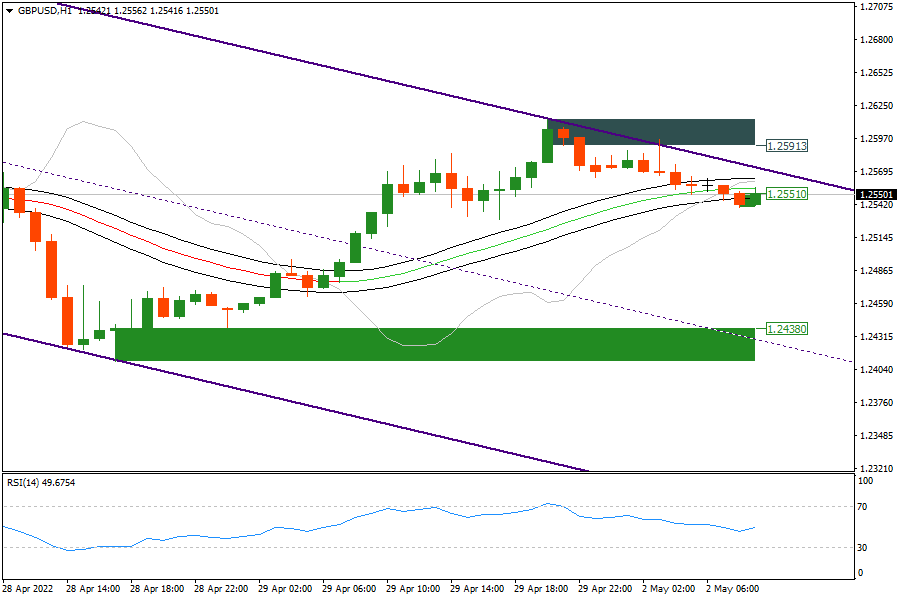The image size is (900, 600).
Task: Click the 1.24040 price scale label
Action: 876,370
